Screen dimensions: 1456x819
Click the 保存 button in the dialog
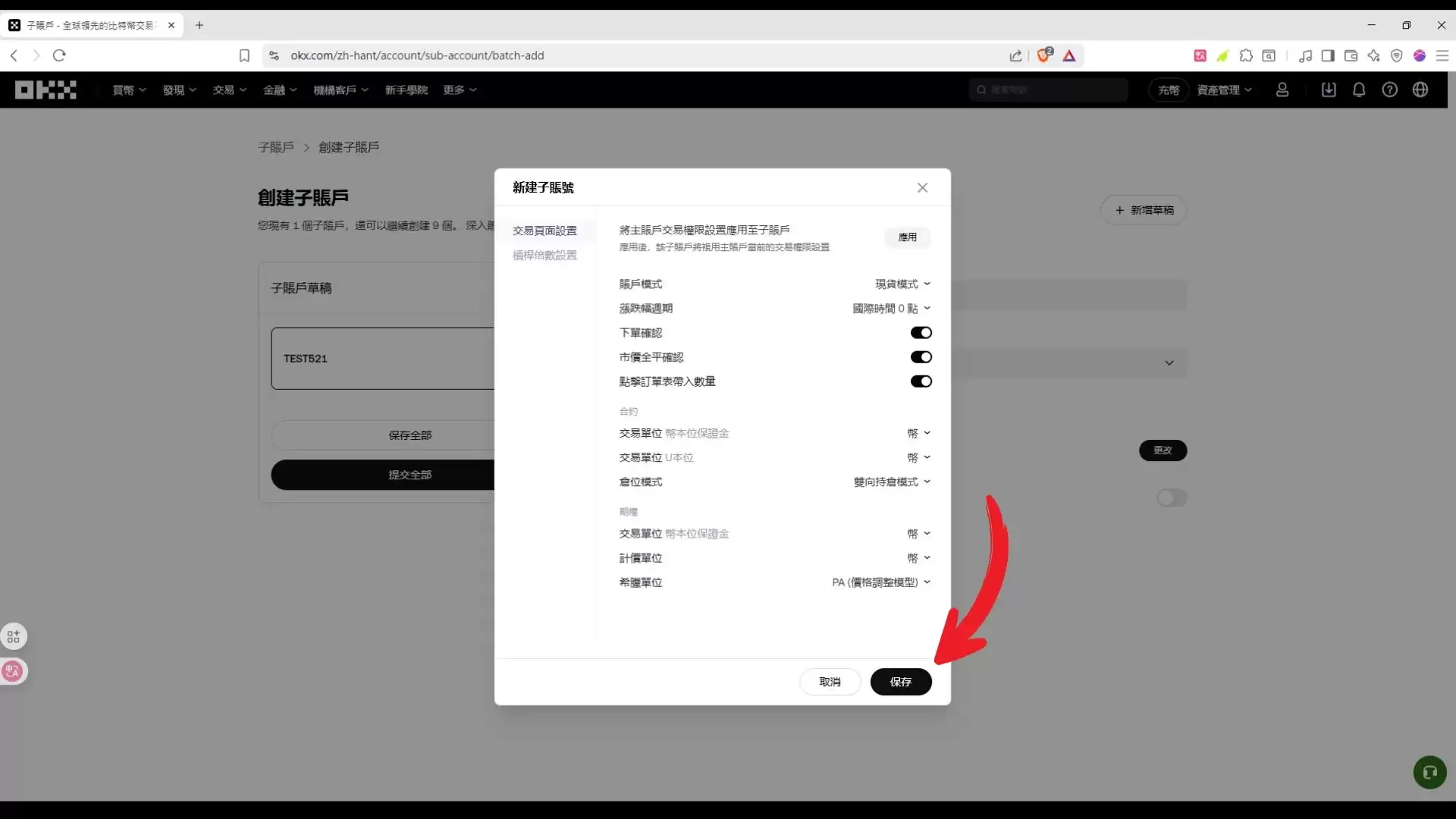click(x=900, y=682)
